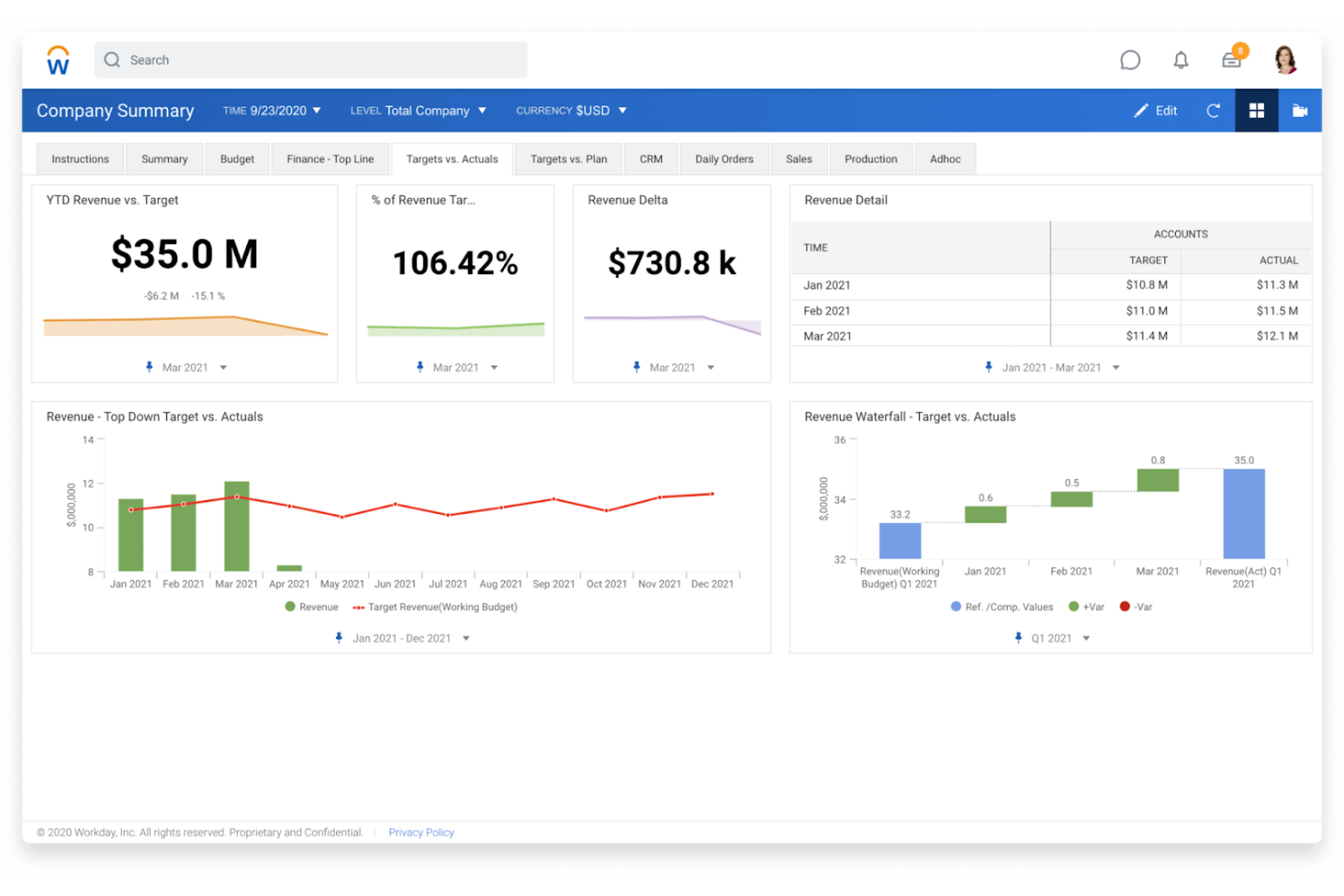Open the notifications bell
The image size is (1344, 896).
point(1181,59)
